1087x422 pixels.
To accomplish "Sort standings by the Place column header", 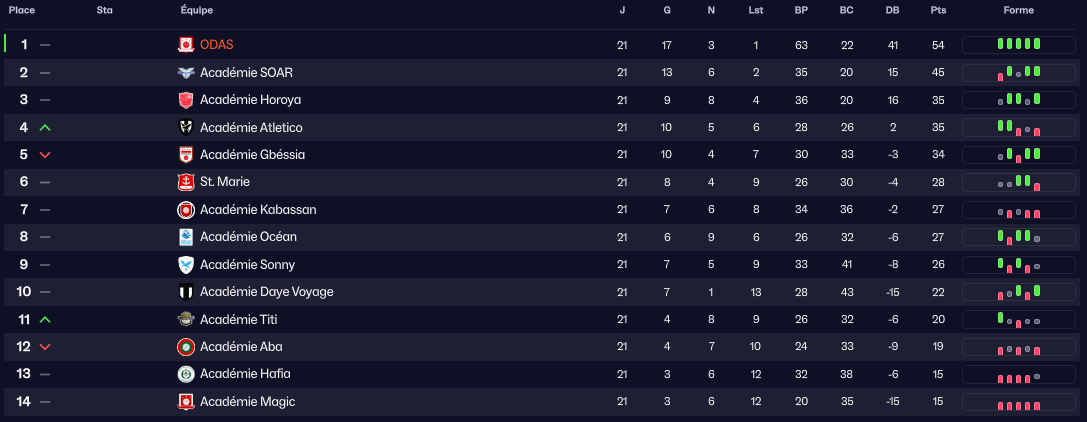I will click(x=22, y=11).
